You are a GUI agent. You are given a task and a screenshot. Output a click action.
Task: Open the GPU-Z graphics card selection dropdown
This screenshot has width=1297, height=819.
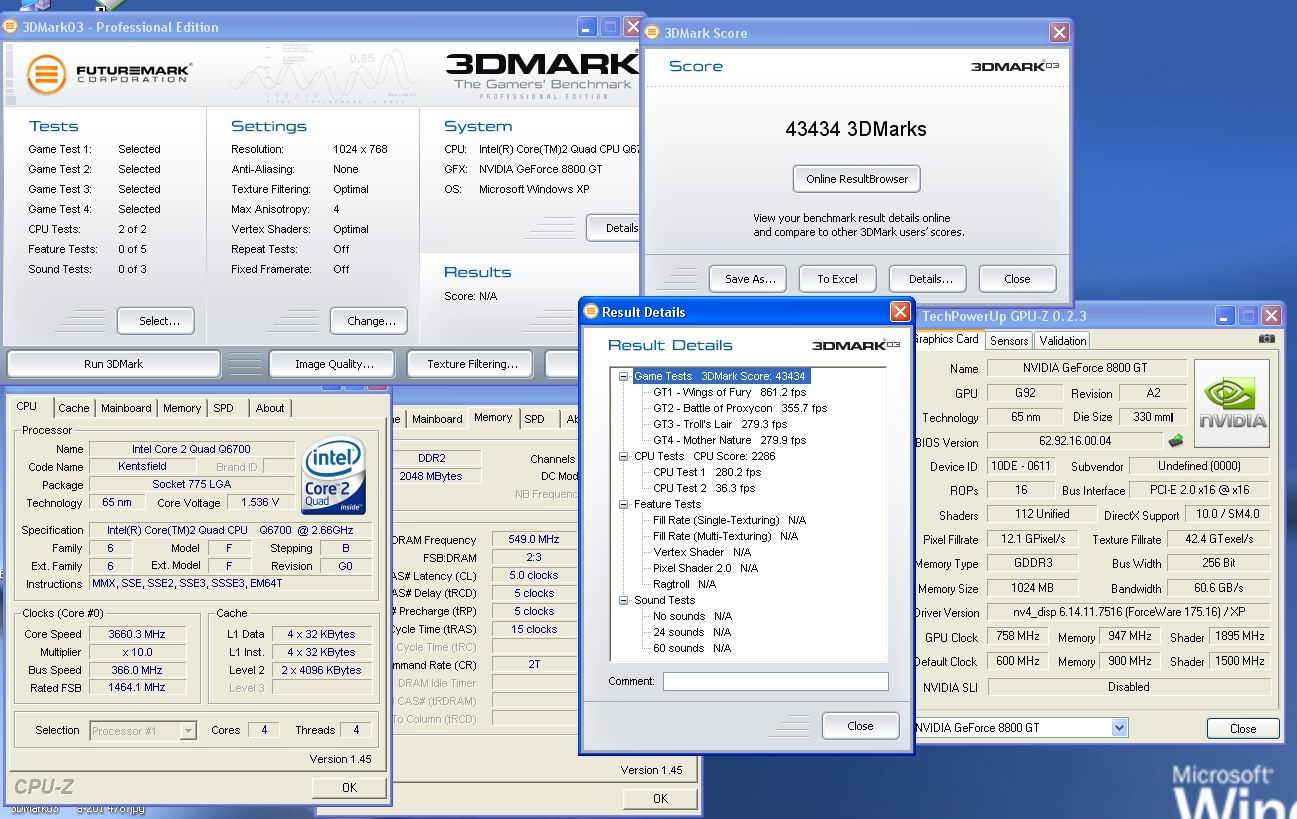1120,728
